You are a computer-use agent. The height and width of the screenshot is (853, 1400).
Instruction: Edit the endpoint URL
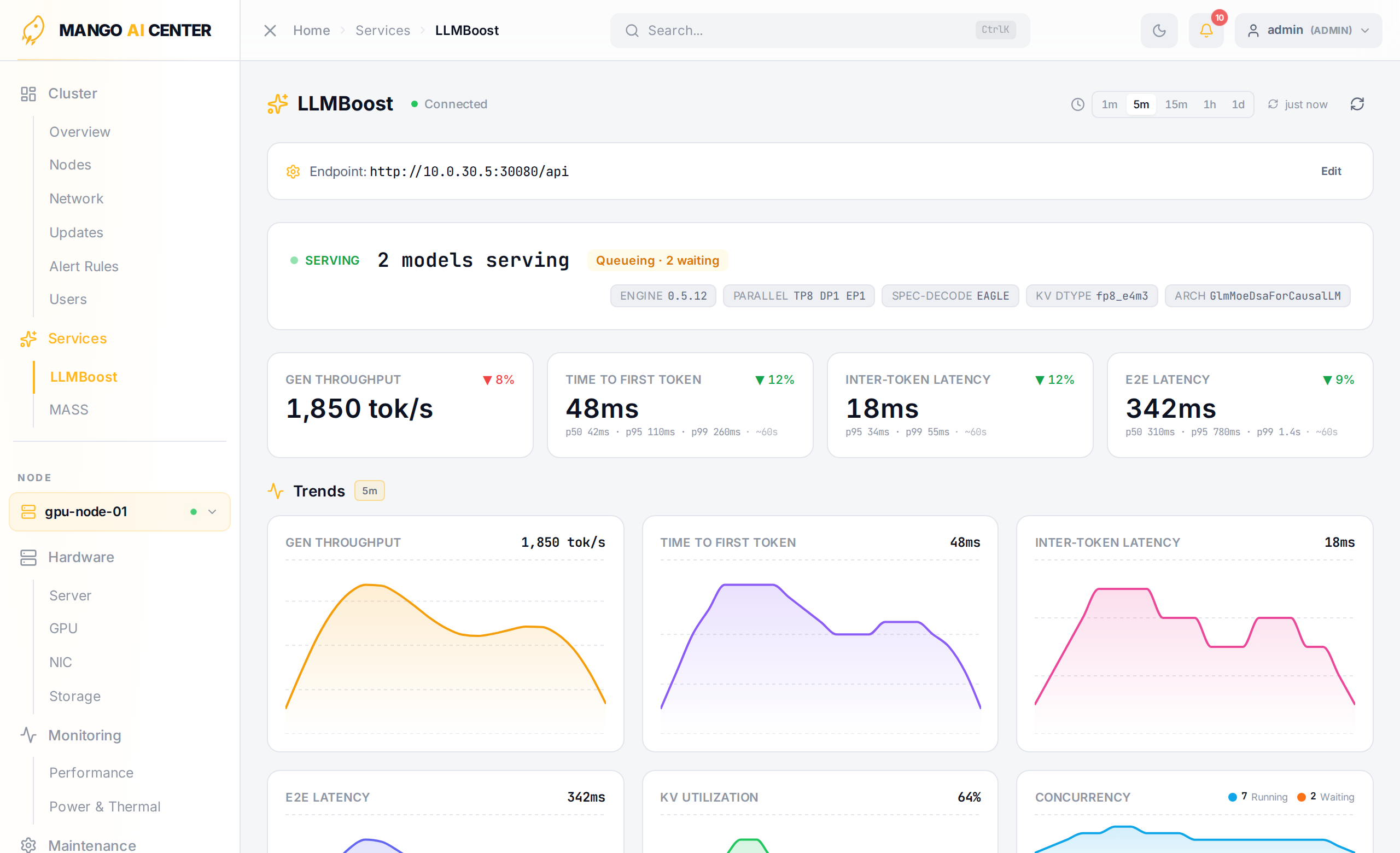1331,171
